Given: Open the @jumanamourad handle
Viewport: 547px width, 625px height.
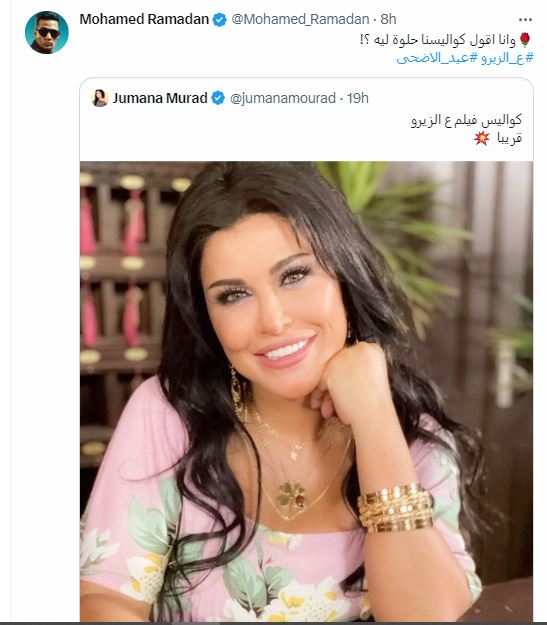Looking at the screenshot, I should [x=283, y=98].
